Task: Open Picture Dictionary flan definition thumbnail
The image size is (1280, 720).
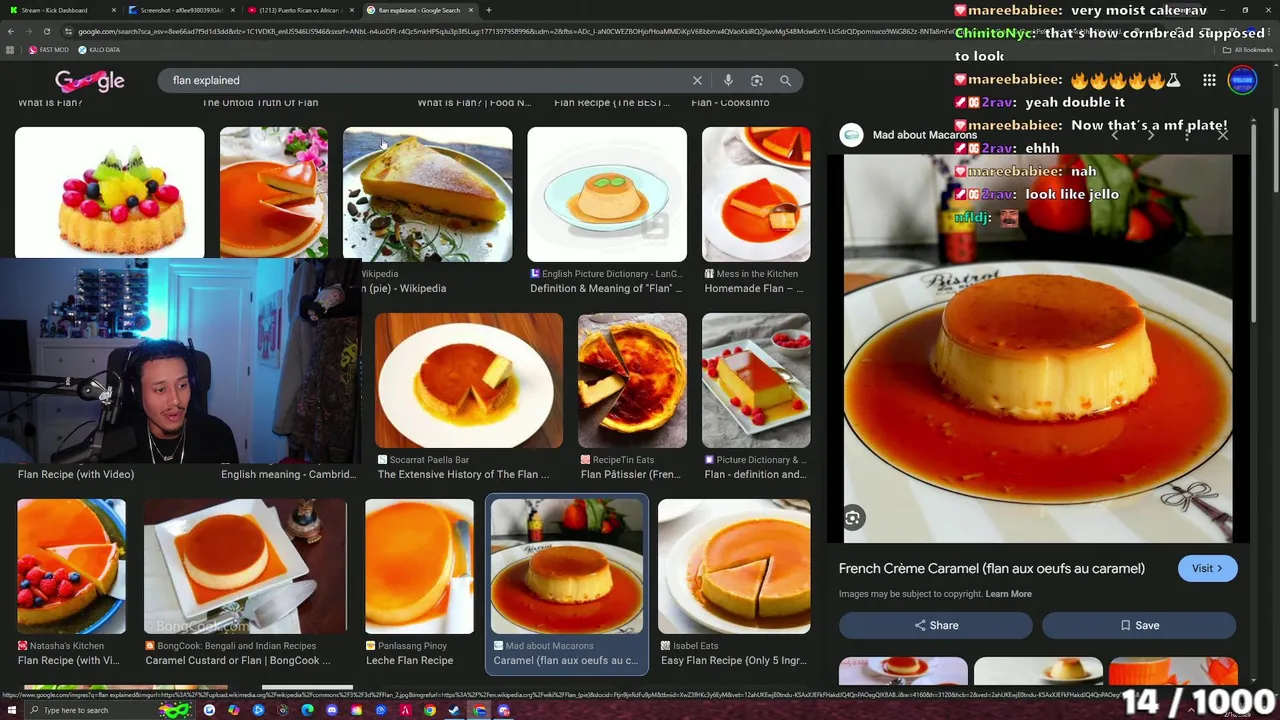Action: 756,380
